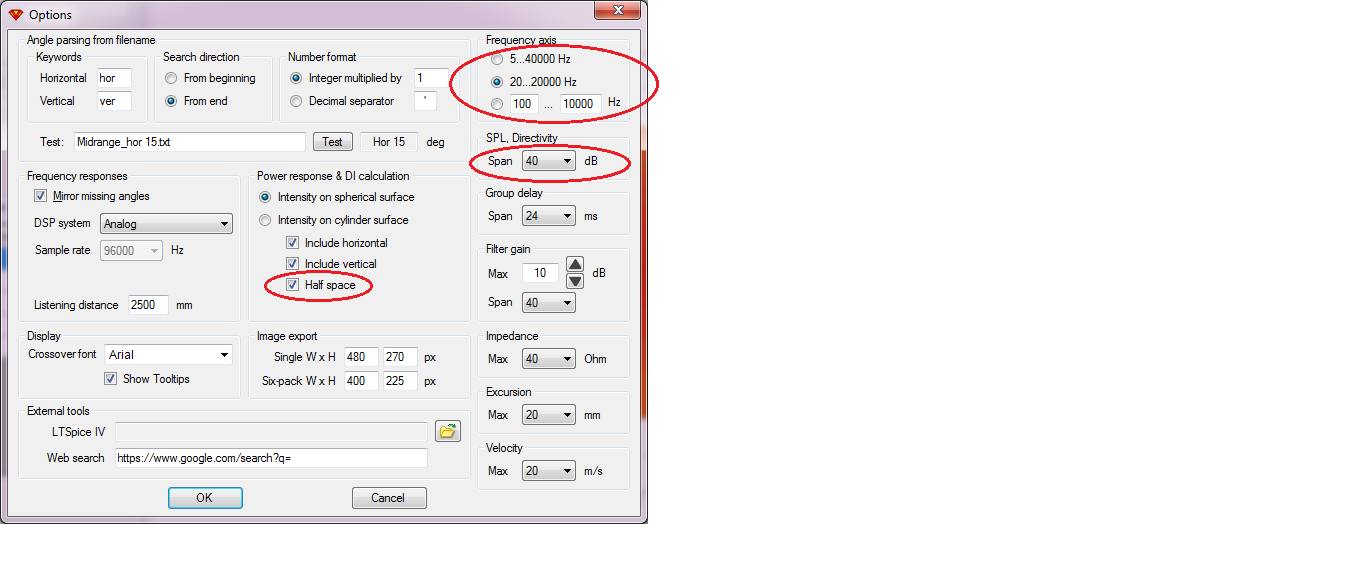Screen dimensions: 1360x564
Task: Toggle Mirror missing angles checkbox
Action: coord(41,196)
